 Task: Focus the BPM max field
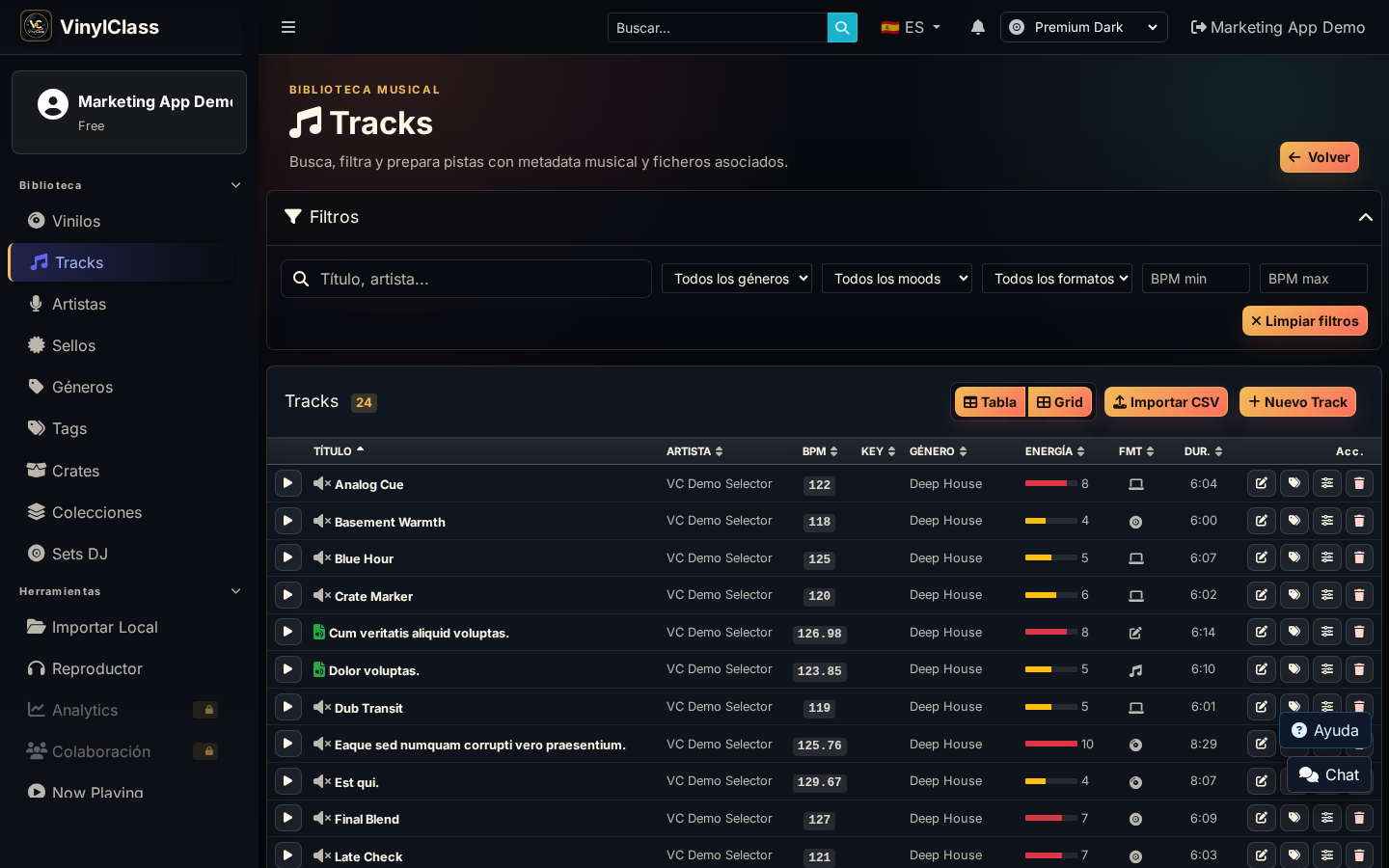(1314, 279)
